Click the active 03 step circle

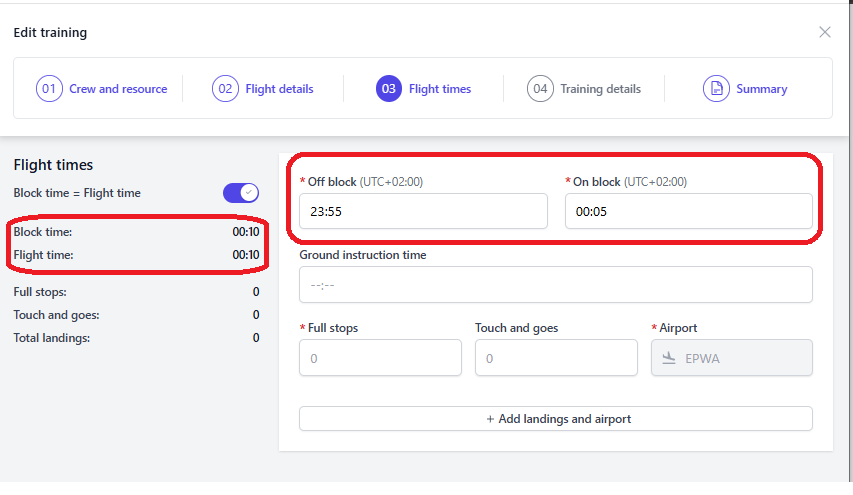click(388, 89)
